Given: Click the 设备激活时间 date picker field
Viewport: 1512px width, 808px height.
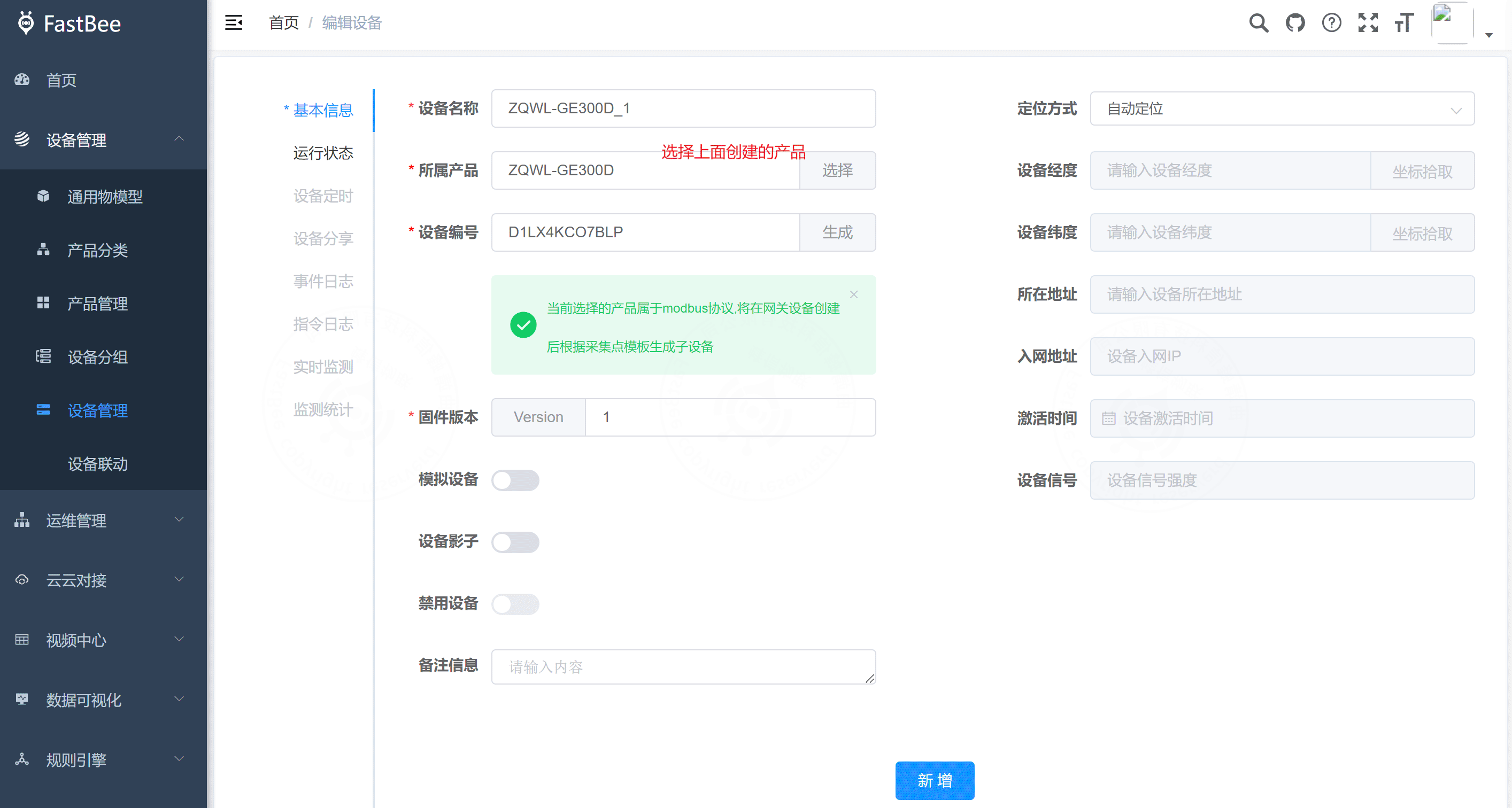Looking at the screenshot, I should click(x=1282, y=418).
